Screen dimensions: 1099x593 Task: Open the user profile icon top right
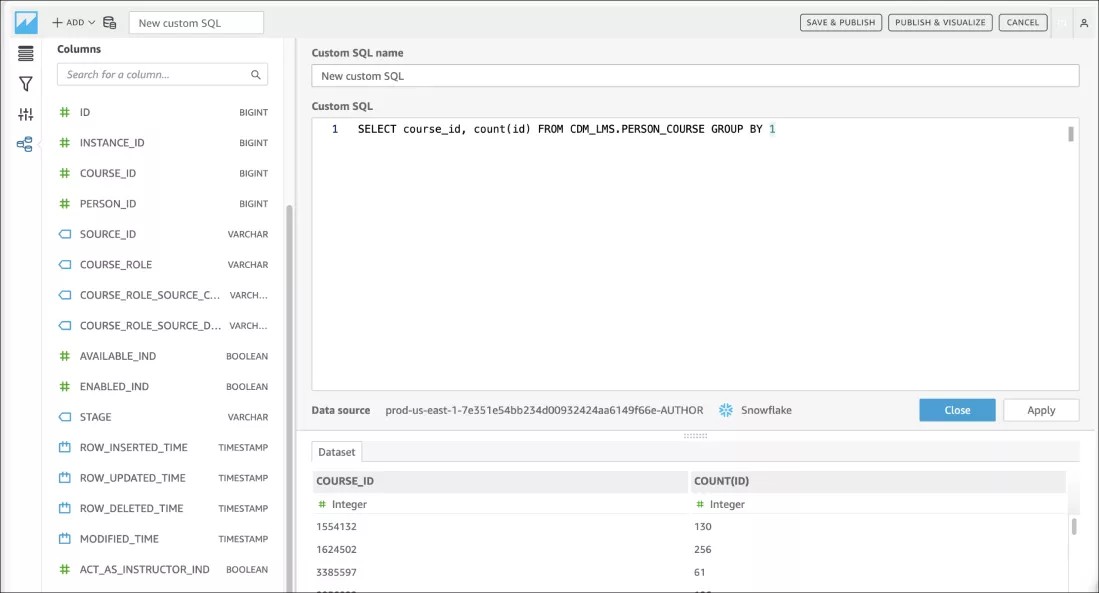pyautogui.click(x=1085, y=21)
